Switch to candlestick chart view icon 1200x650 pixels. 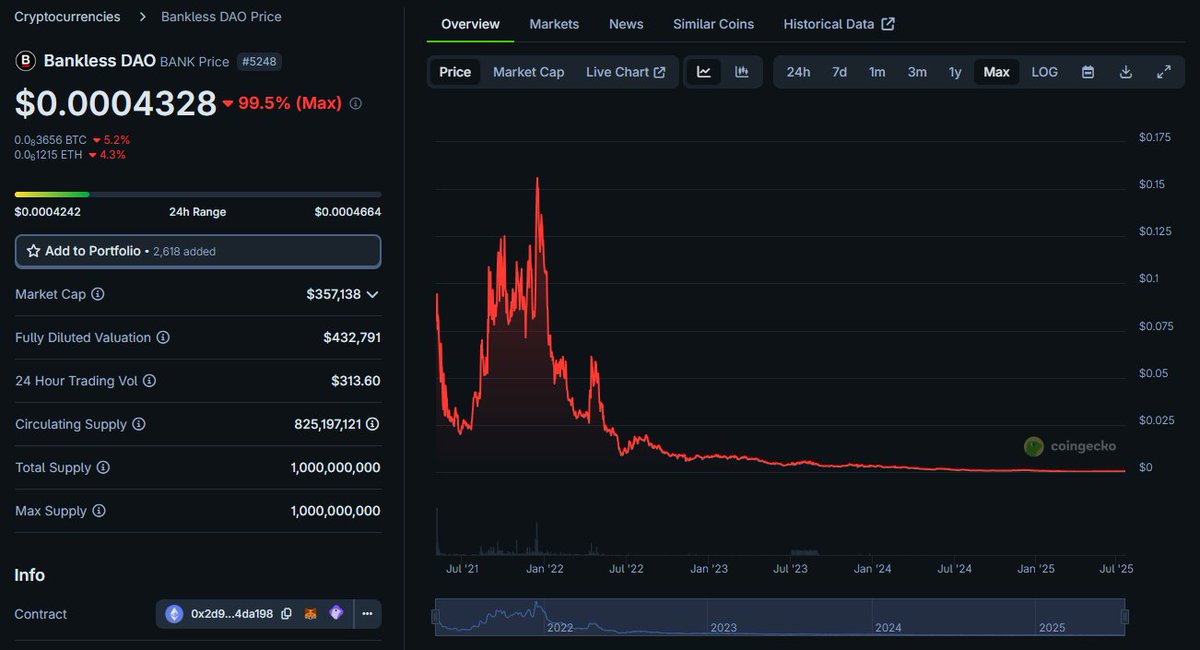pyautogui.click(x=742, y=72)
